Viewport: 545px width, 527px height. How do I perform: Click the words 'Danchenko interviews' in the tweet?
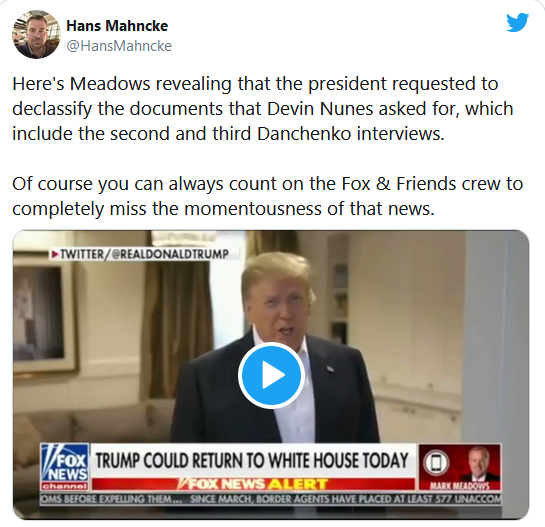click(x=351, y=133)
